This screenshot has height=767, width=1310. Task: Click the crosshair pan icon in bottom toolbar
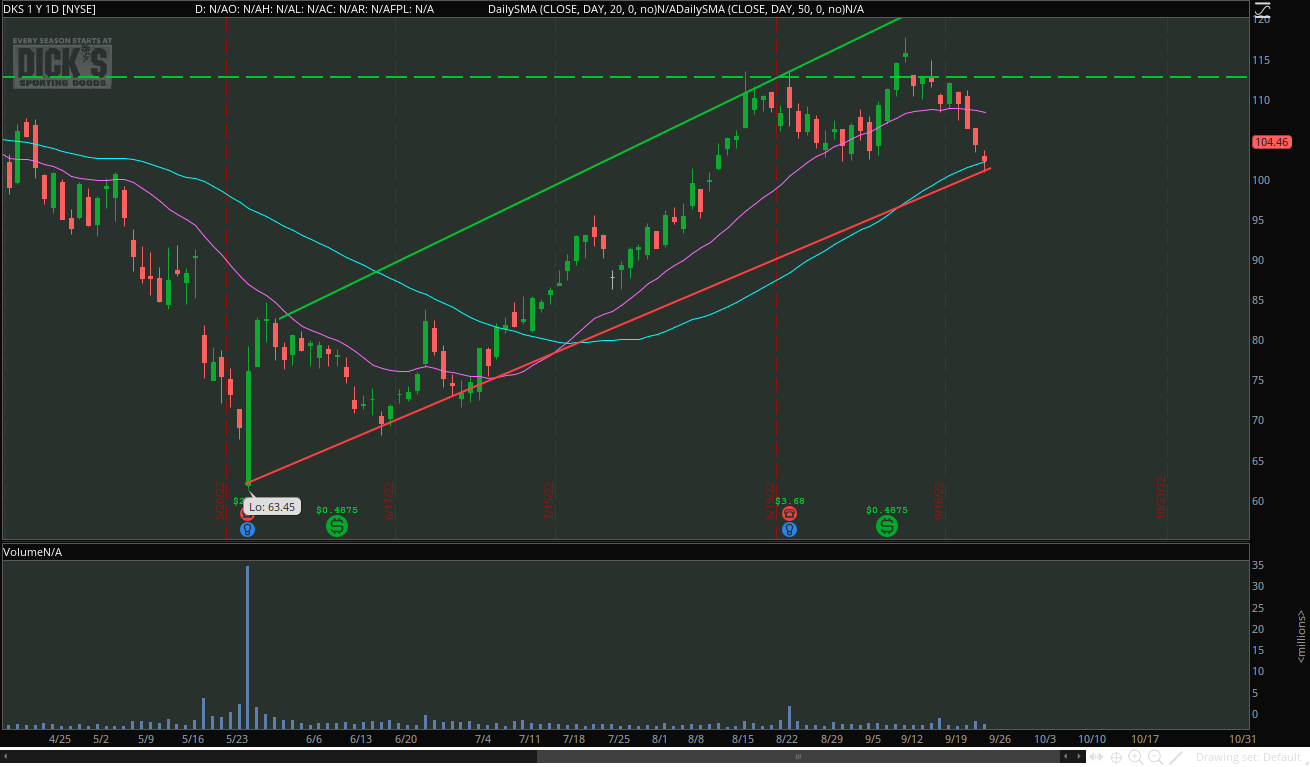coord(1117,758)
